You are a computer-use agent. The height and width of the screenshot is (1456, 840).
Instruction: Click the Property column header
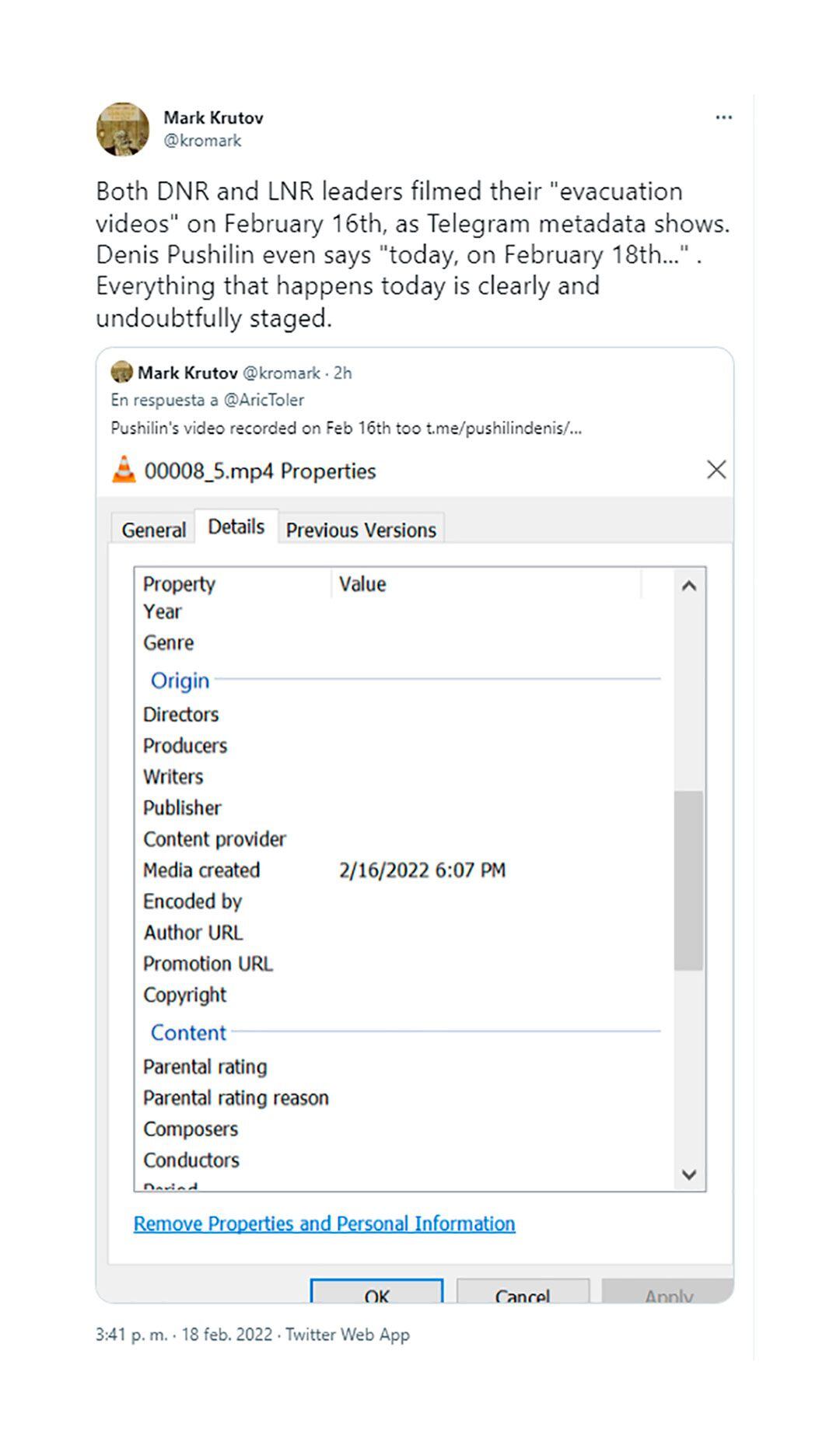179,584
